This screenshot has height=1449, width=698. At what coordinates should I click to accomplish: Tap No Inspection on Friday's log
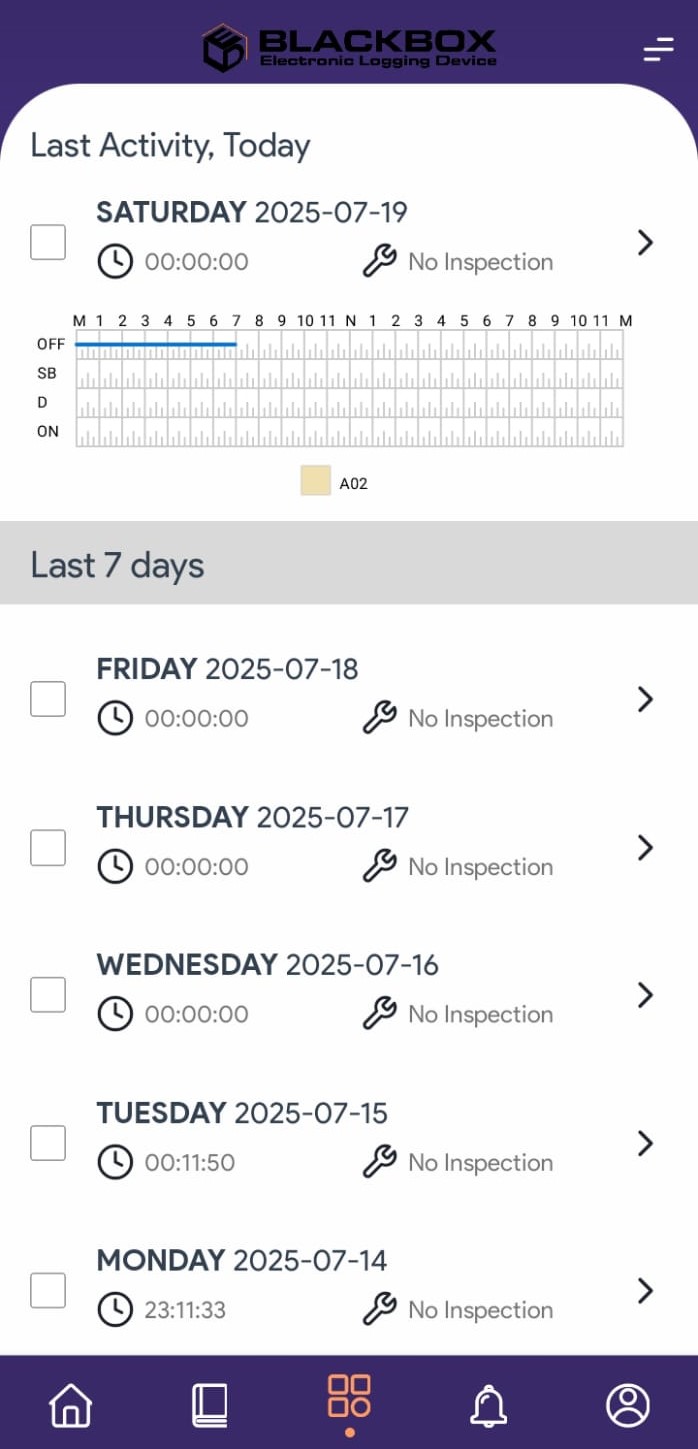point(480,718)
